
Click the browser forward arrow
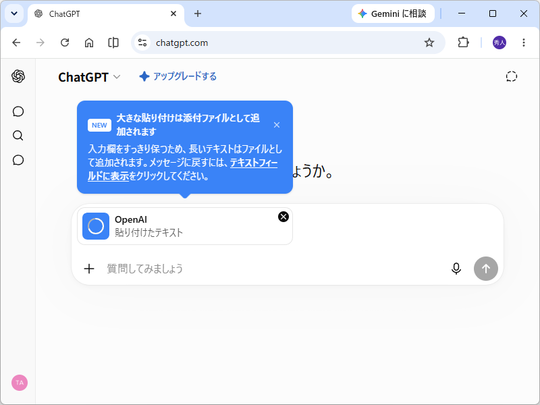click(x=40, y=43)
